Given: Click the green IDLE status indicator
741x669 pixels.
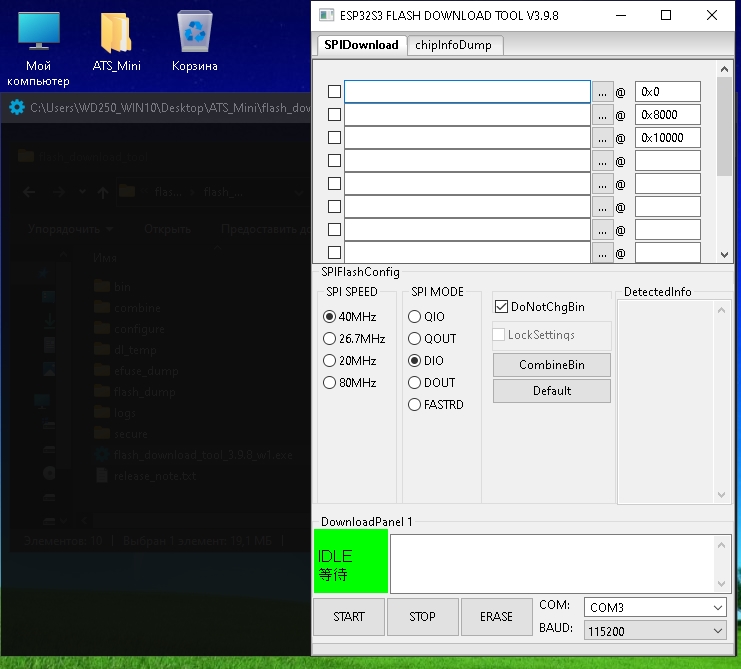Looking at the screenshot, I should 351,561.
